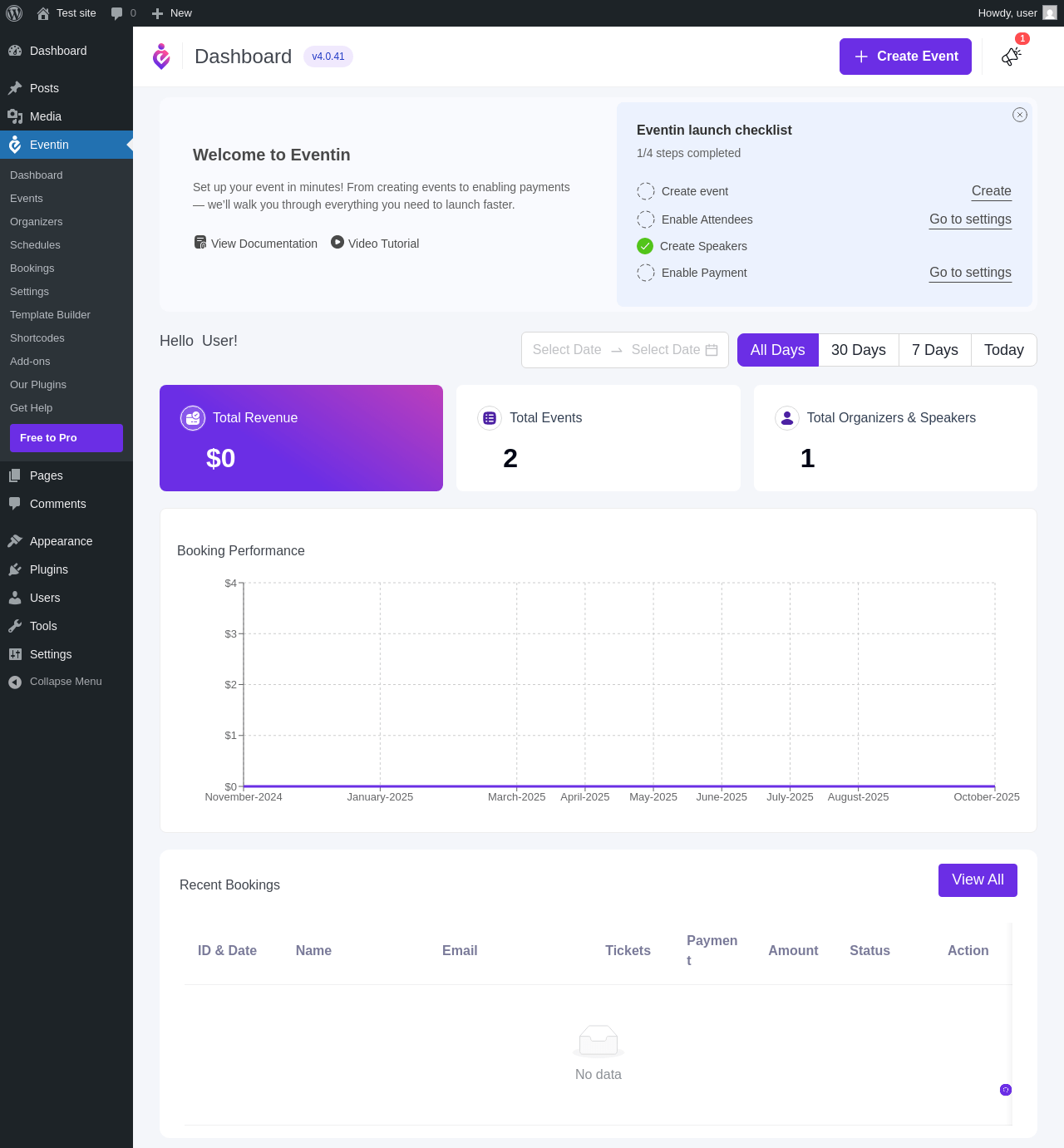Click the Enable Attendees checklist circle
This screenshot has height=1148, width=1064.
(x=646, y=219)
